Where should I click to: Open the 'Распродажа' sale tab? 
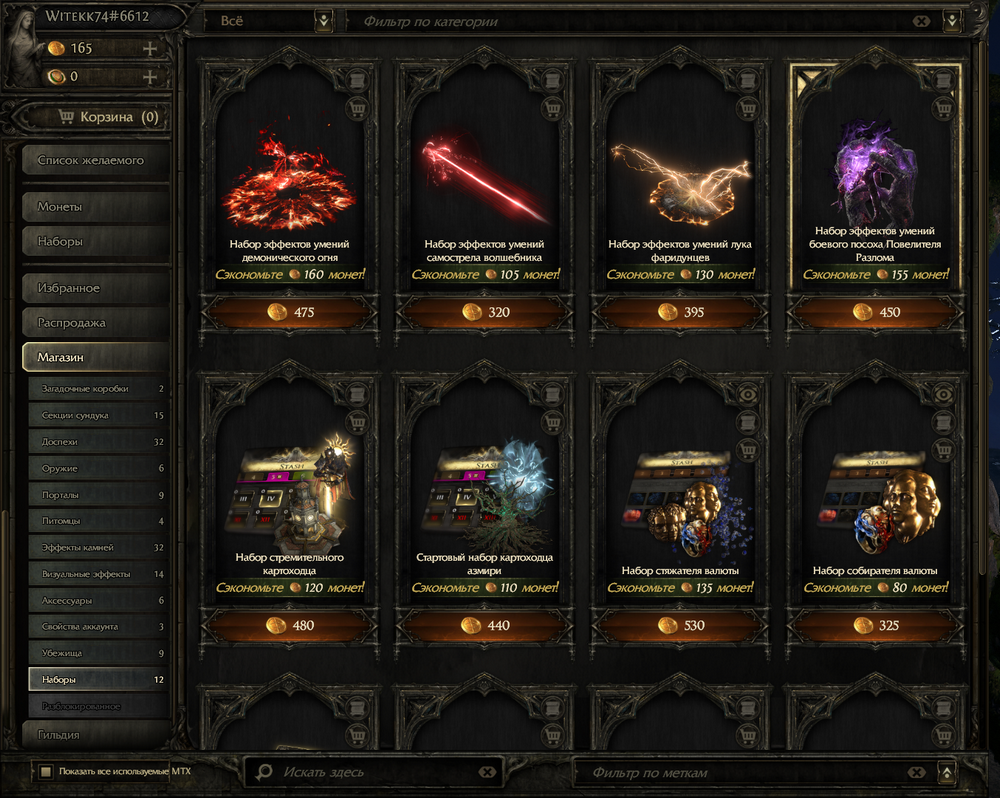pyautogui.click(x=96, y=323)
